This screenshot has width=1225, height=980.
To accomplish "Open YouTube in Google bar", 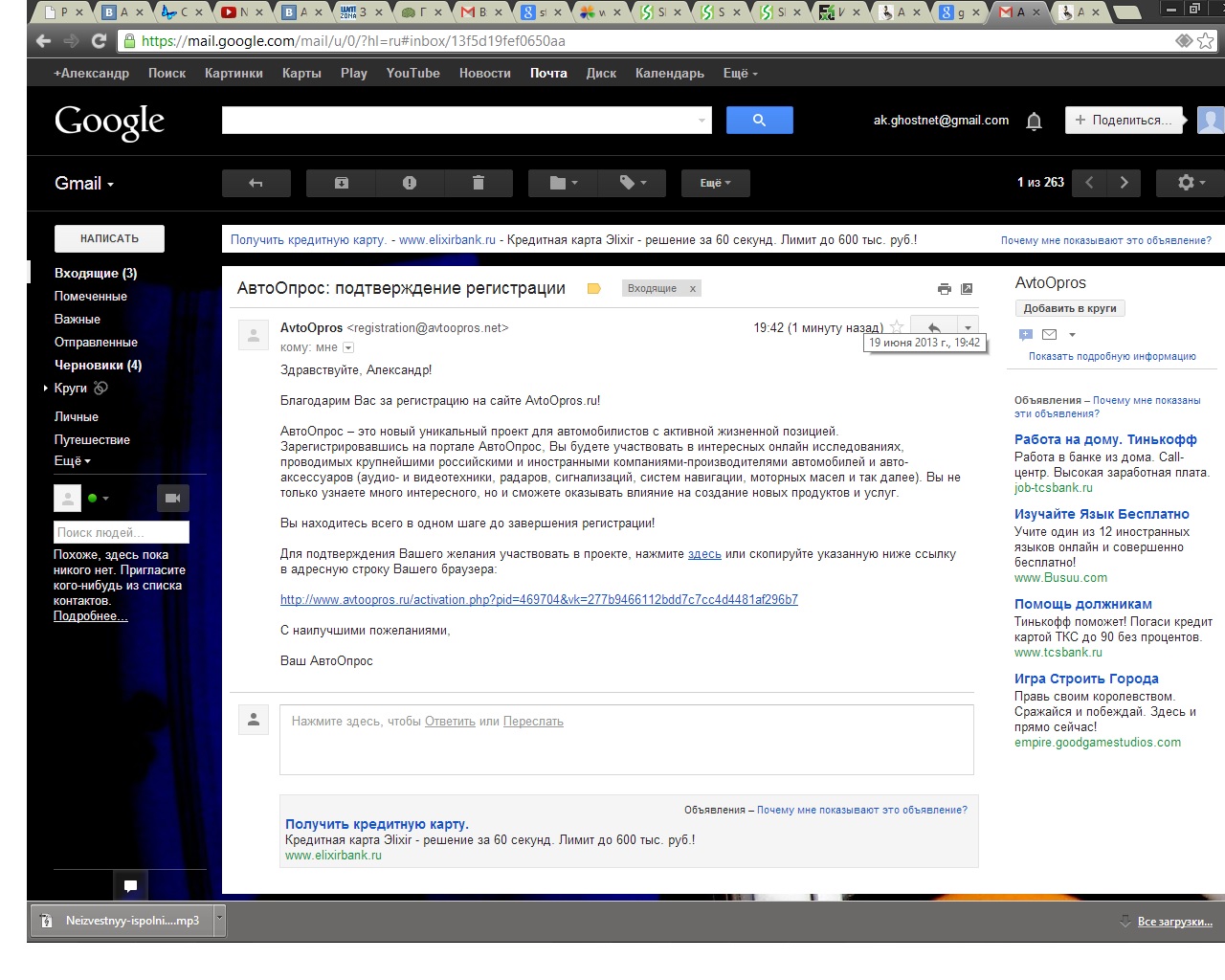I will (x=413, y=73).
